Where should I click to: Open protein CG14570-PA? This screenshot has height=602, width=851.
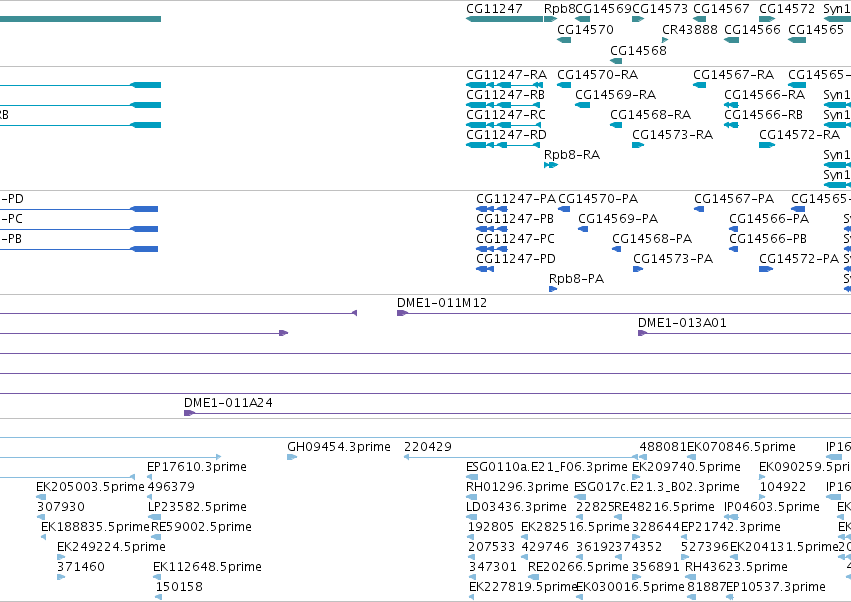click(x=598, y=199)
